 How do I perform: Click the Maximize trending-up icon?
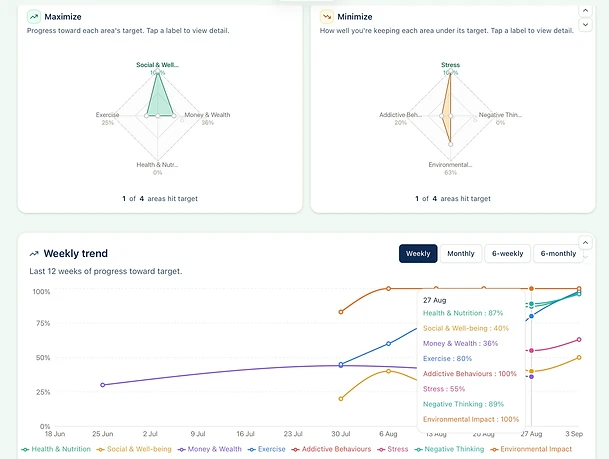34,17
